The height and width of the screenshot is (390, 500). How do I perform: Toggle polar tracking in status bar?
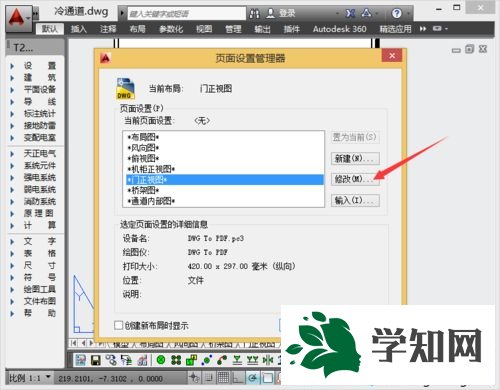[x=252, y=378]
